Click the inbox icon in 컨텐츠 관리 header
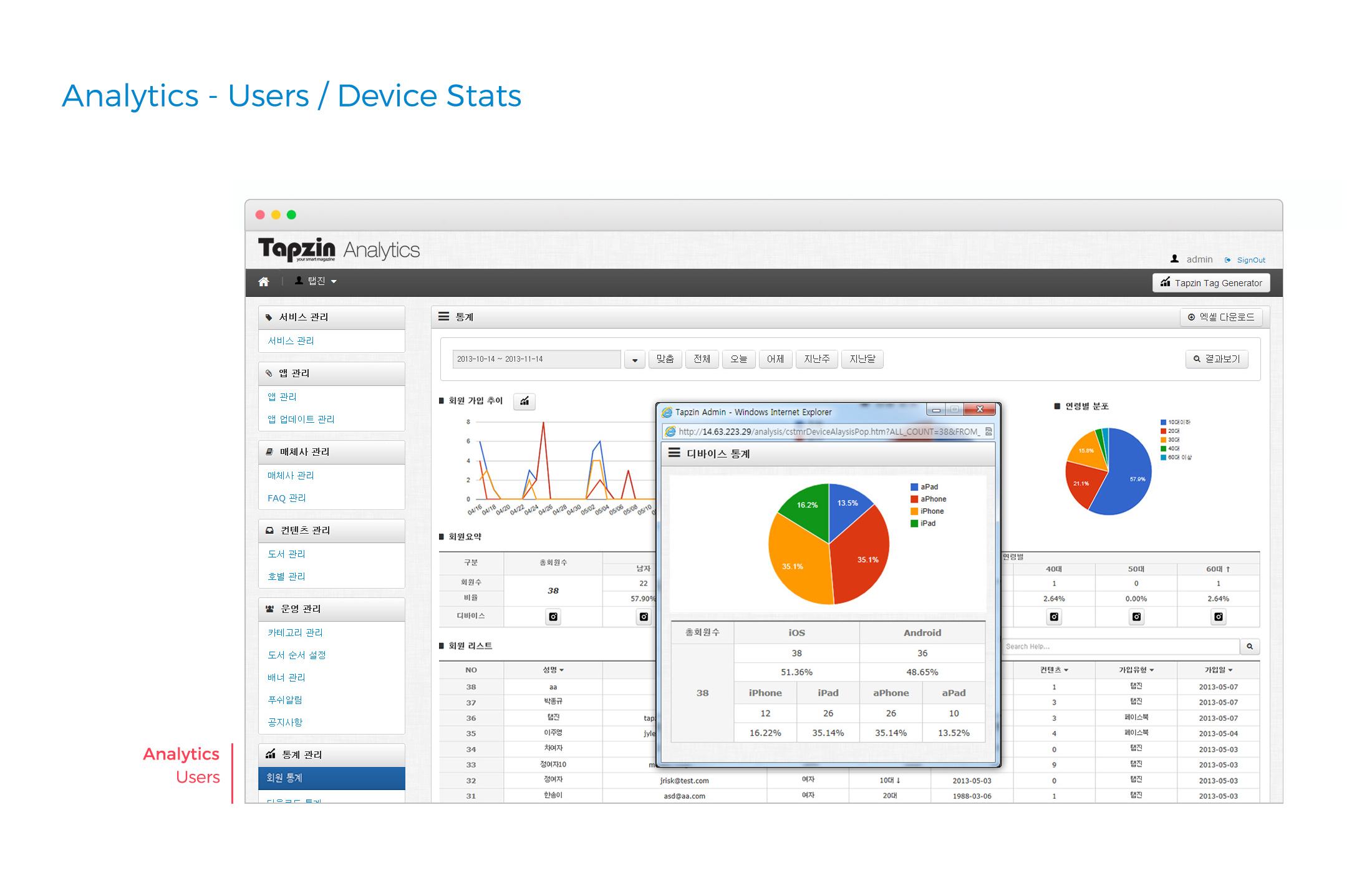1372x873 pixels. [x=269, y=531]
